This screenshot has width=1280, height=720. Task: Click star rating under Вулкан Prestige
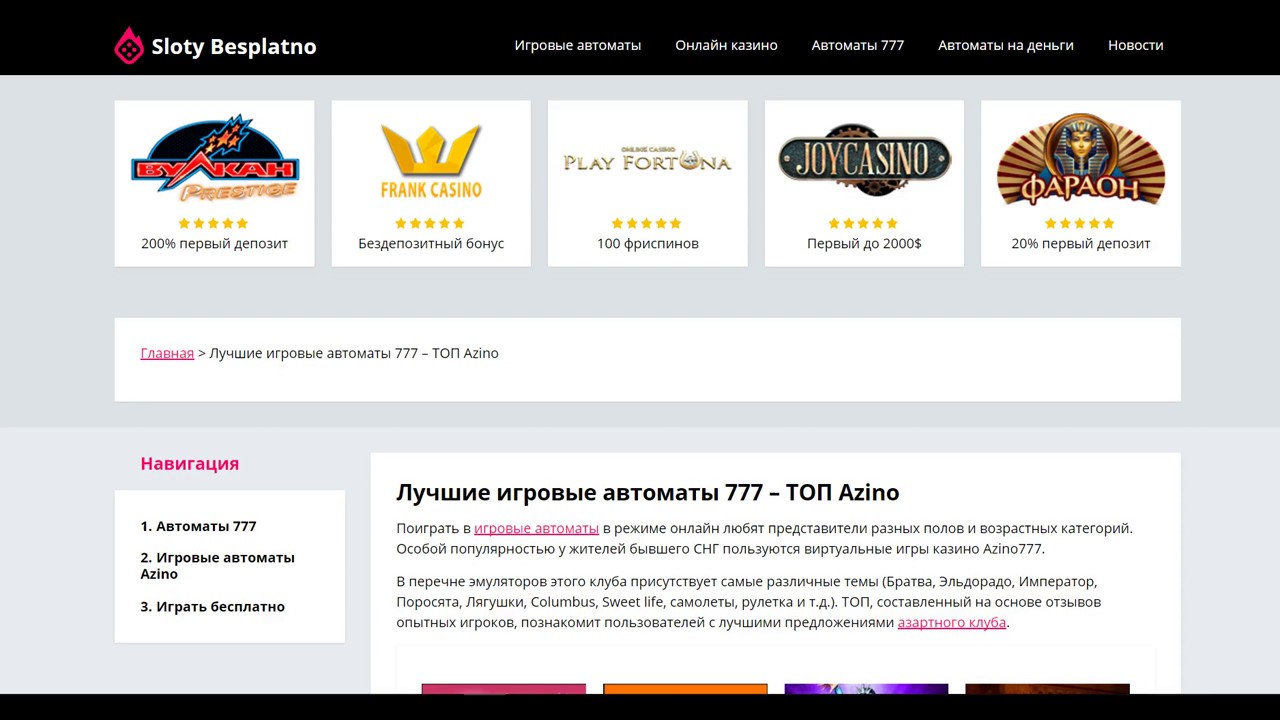pos(213,223)
